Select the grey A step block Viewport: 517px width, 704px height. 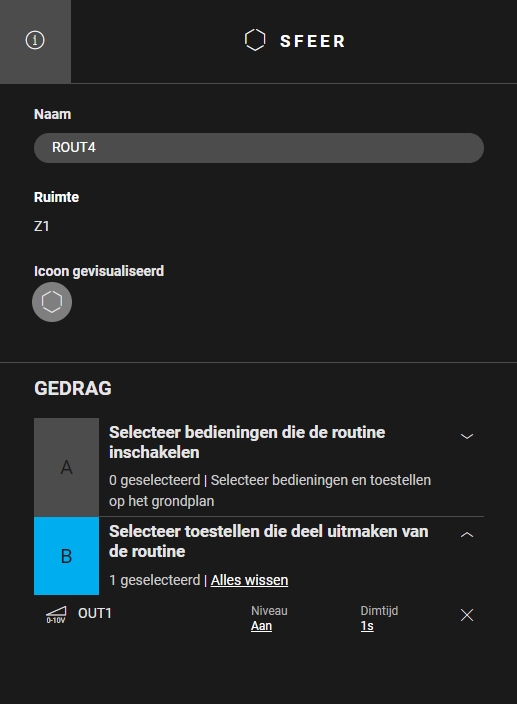pyautogui.click(x=66, y=467)
